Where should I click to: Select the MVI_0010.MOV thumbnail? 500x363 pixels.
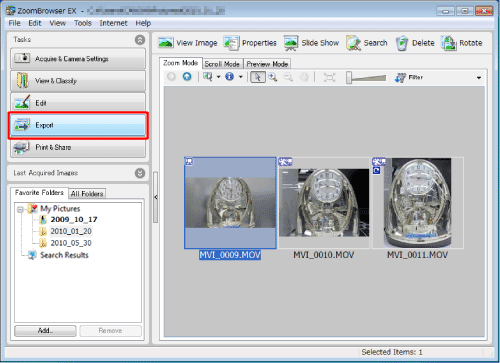click(x=324, y=203)
